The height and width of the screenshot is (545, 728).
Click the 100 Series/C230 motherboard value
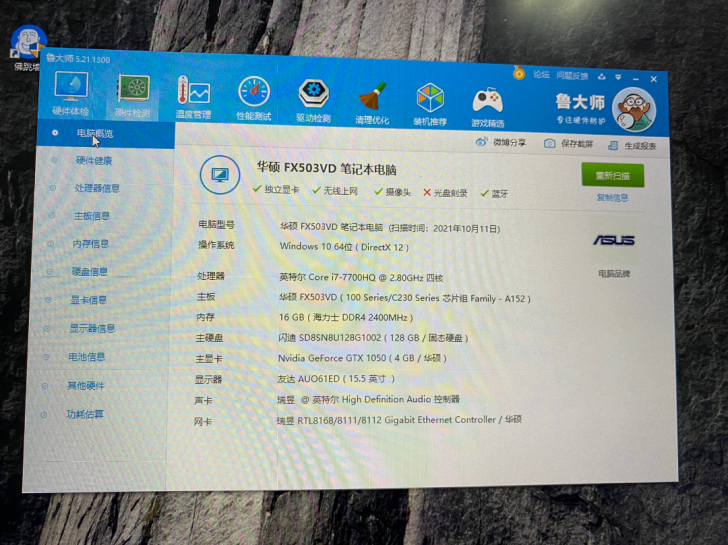404,298
